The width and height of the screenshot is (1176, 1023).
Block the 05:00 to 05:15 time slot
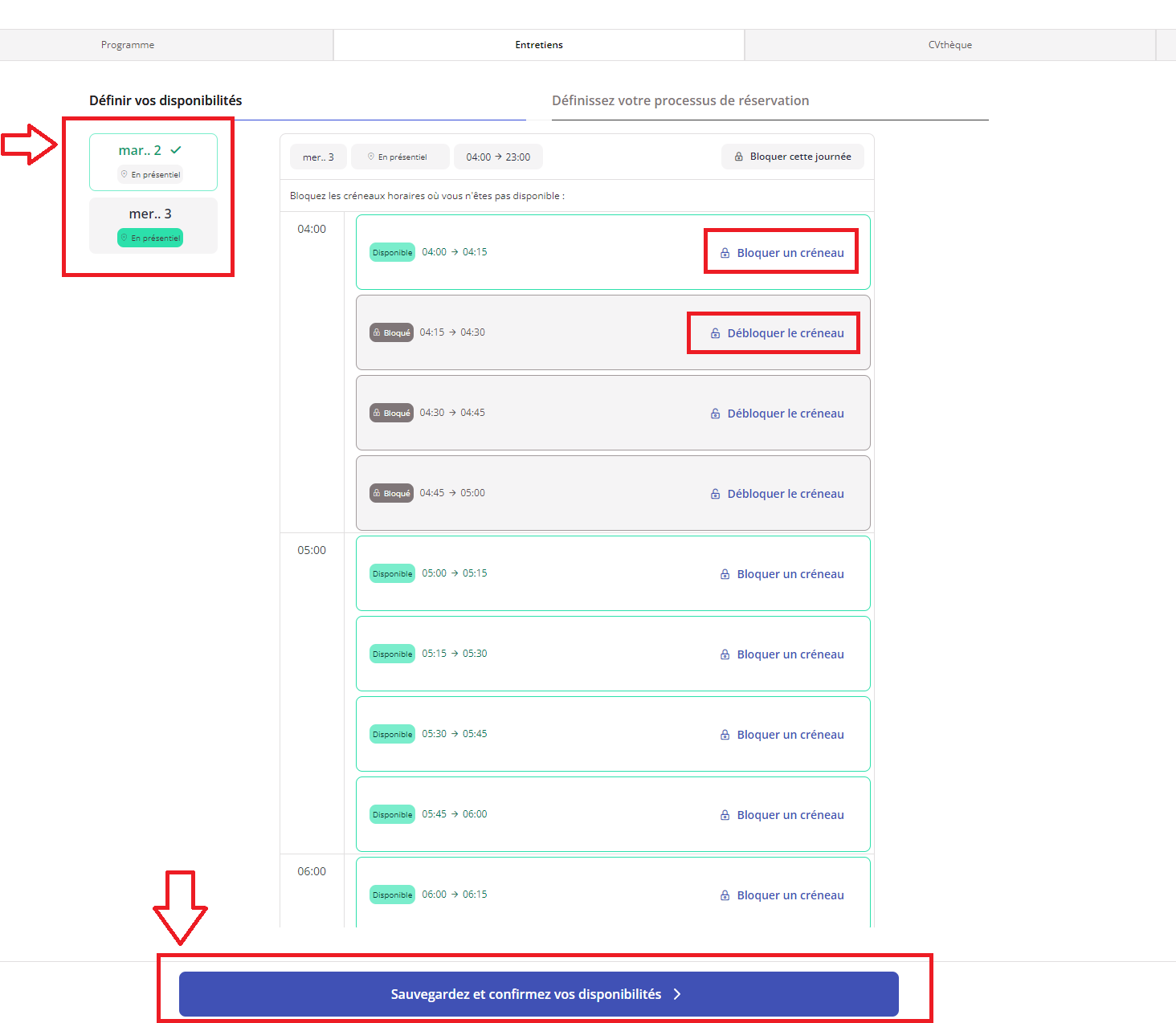pos(782,574)
